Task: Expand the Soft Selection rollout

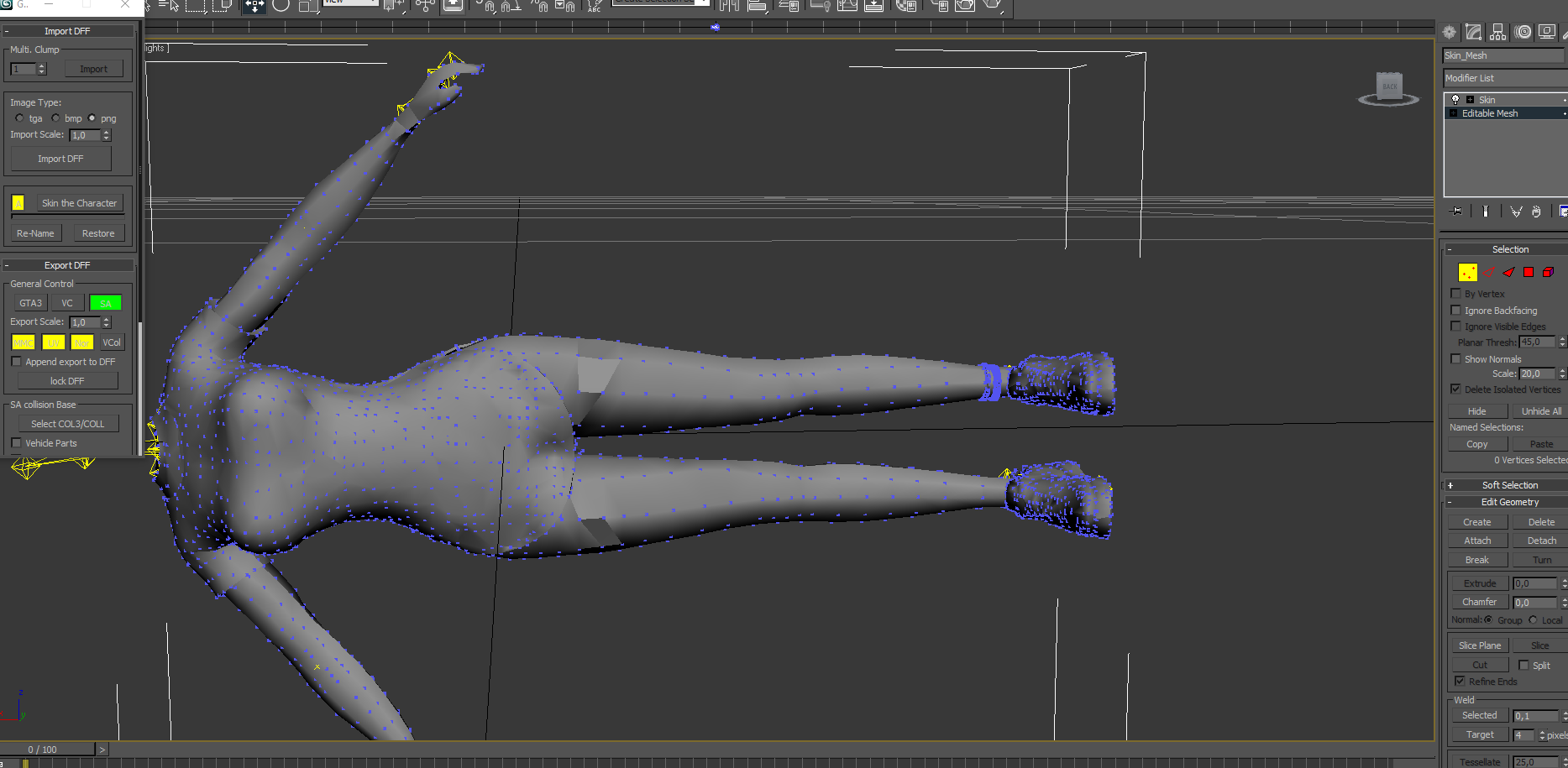Action: [x=1508, y=485]
